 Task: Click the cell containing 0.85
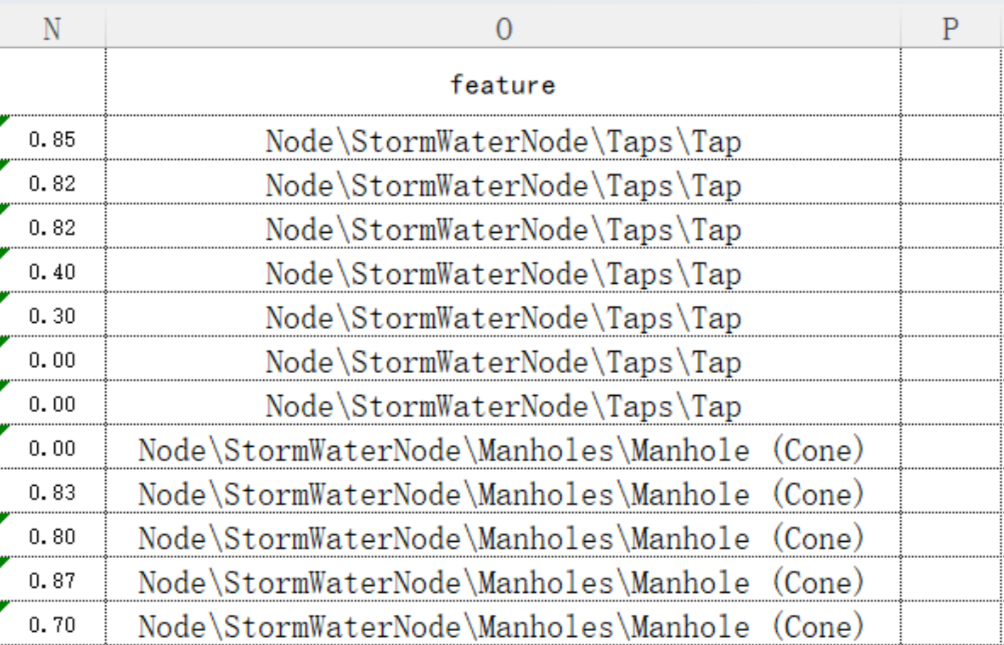pyautogui.click(x=52, y=141)
